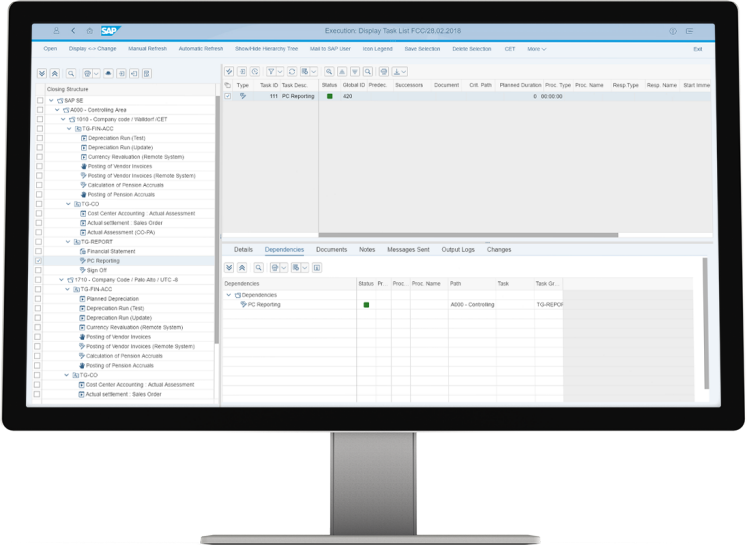Click the refresh icon in the task list toolbar

coord(292,72)
